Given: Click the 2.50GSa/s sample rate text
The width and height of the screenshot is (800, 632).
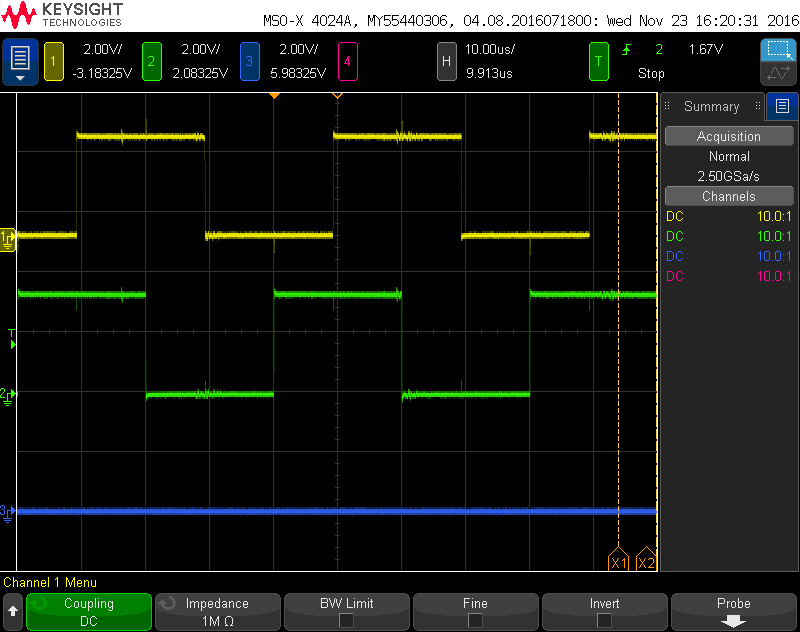Looking at the screenshot, I should [x=729, y=176].
